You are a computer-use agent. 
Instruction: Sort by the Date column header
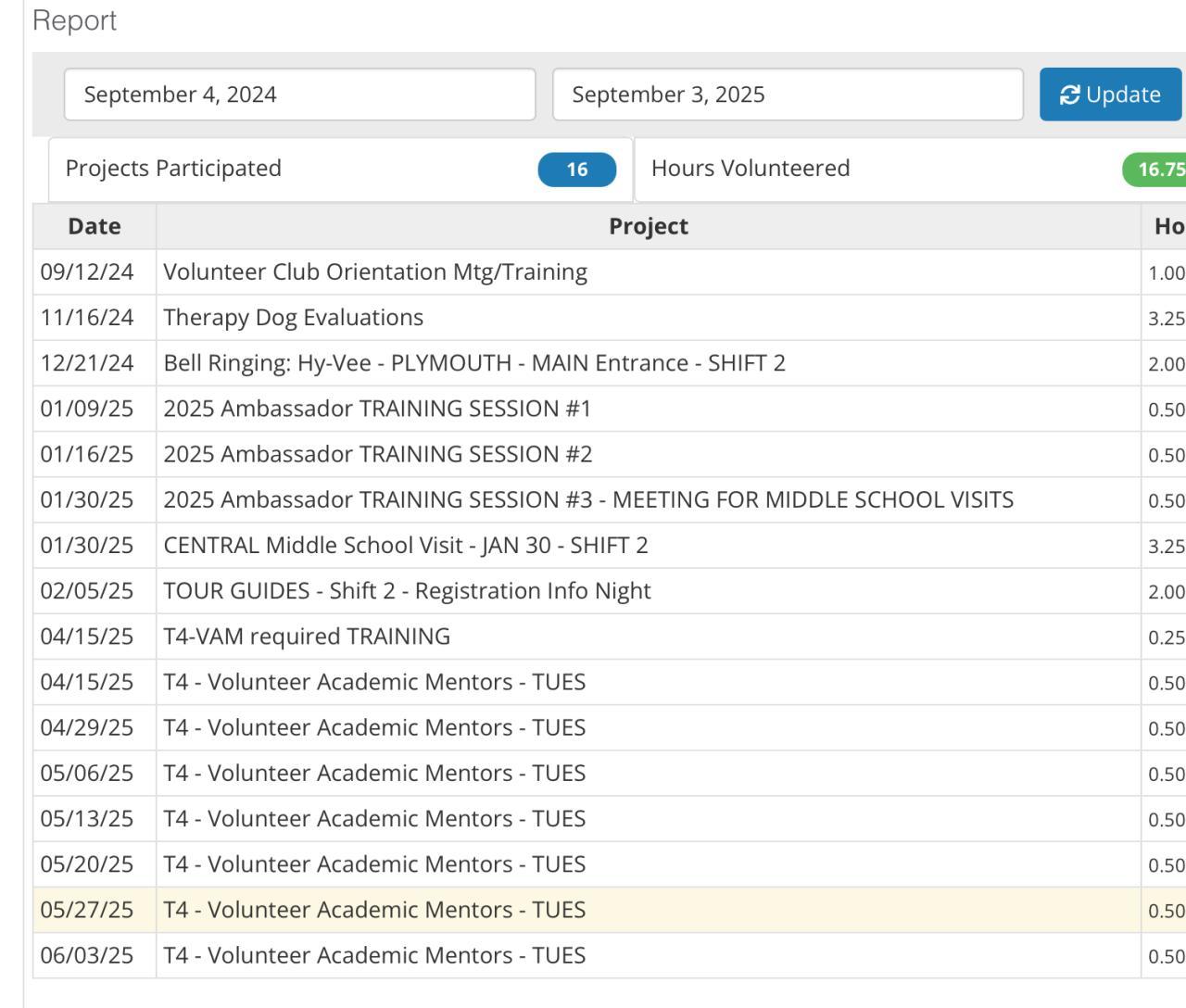95,226
